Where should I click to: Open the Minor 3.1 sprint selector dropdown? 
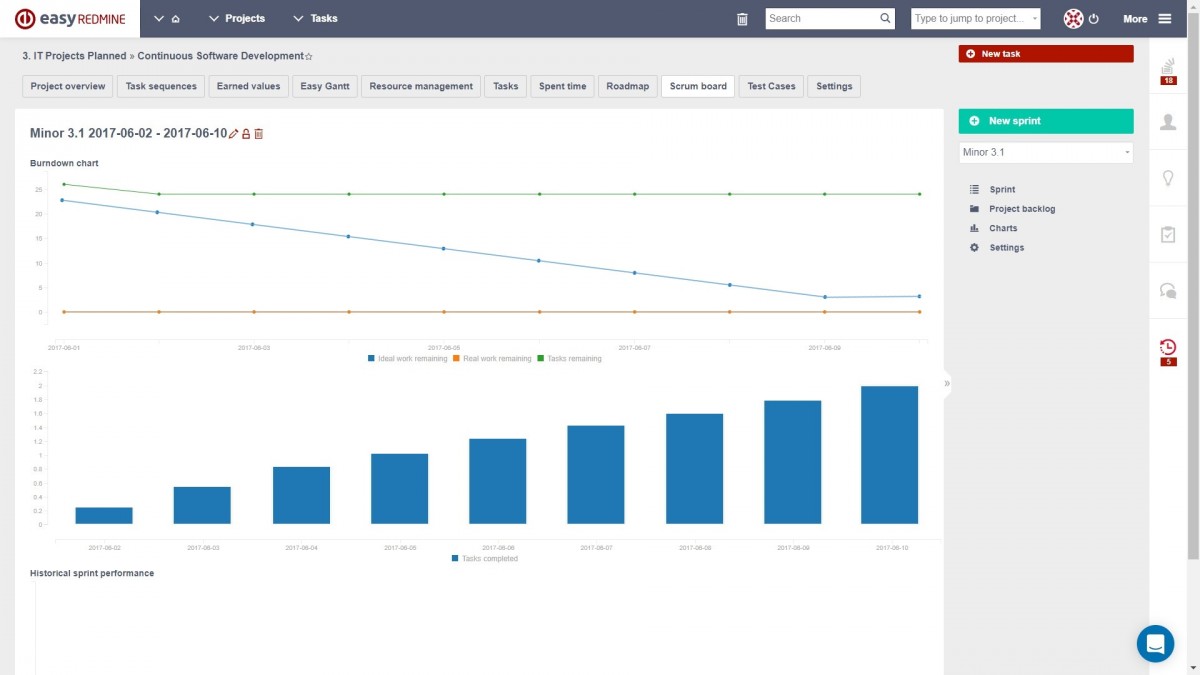[x=1046, y=153]
